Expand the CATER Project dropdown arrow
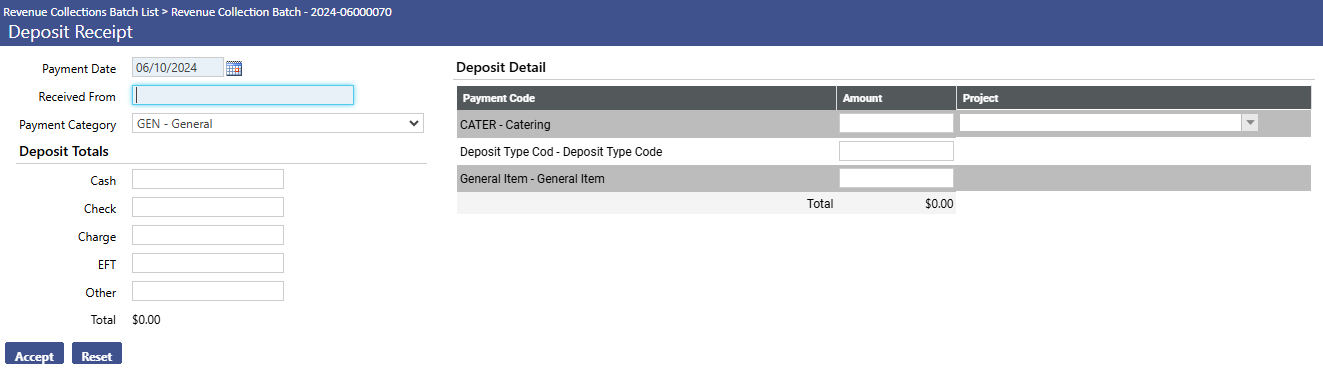Image resolution: width=1323 pixels, height=376 pixels. pos(1249,123)
